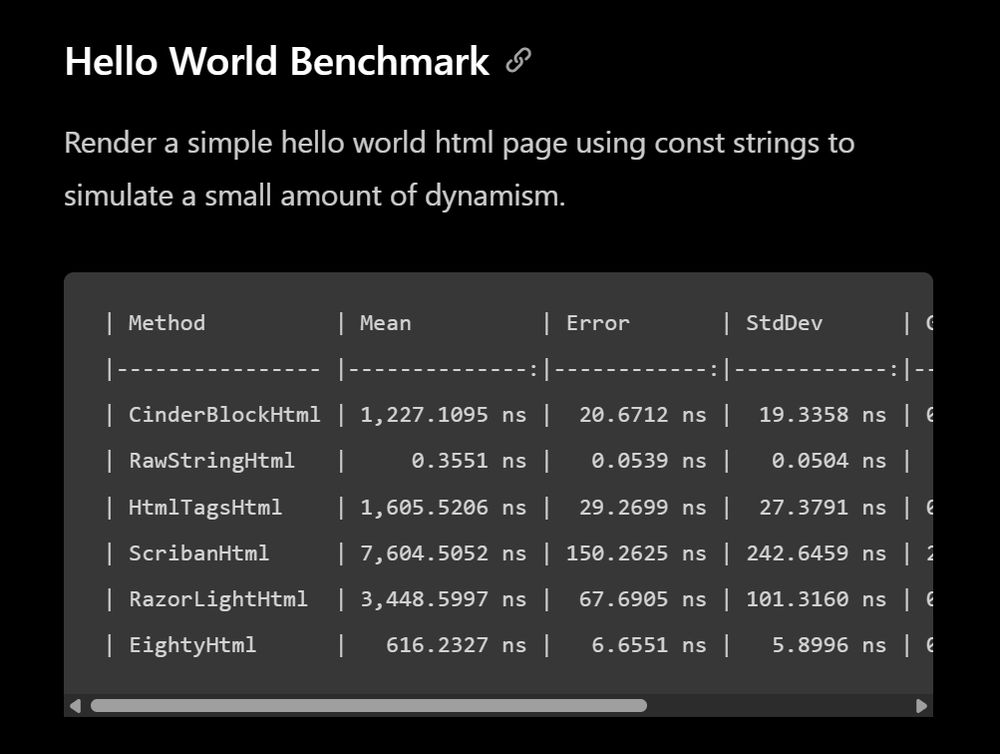Click the error value 20.6712 ns

(x=643, y=415)
